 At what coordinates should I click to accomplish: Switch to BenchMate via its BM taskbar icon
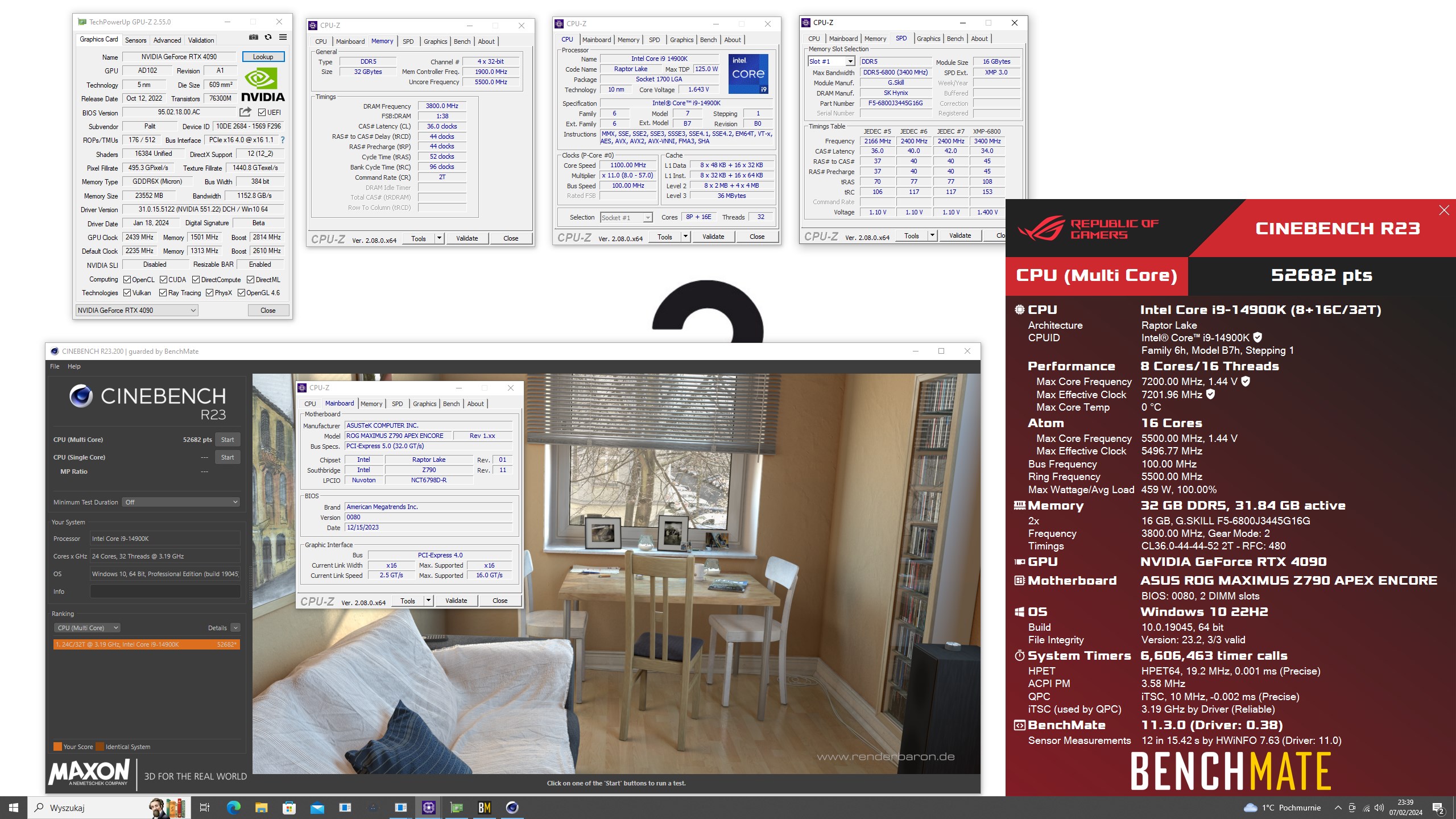(x=485, y=808)
